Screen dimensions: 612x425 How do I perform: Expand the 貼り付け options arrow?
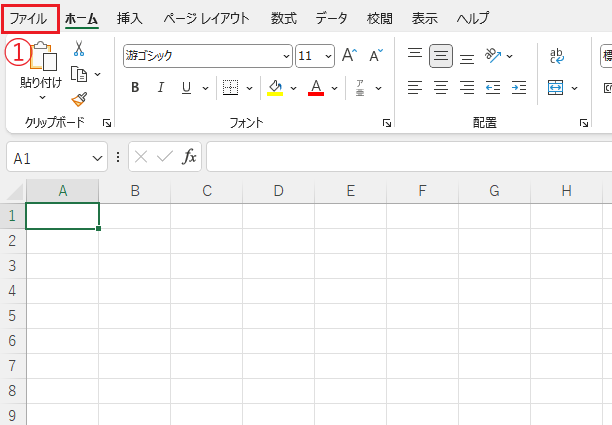(x=42, y=97)
